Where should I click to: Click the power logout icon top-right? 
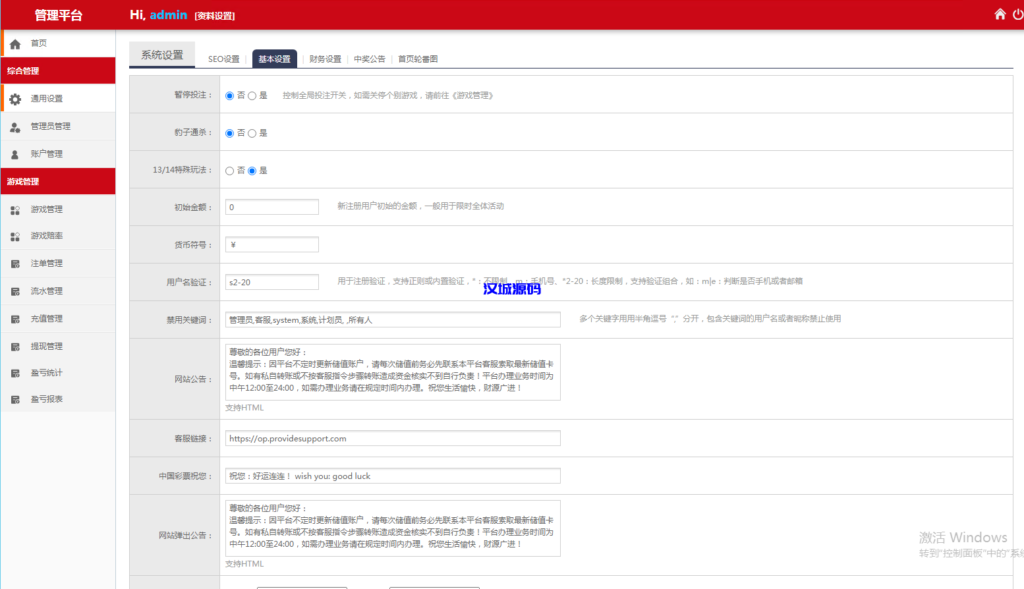[x=1016, y=14]
